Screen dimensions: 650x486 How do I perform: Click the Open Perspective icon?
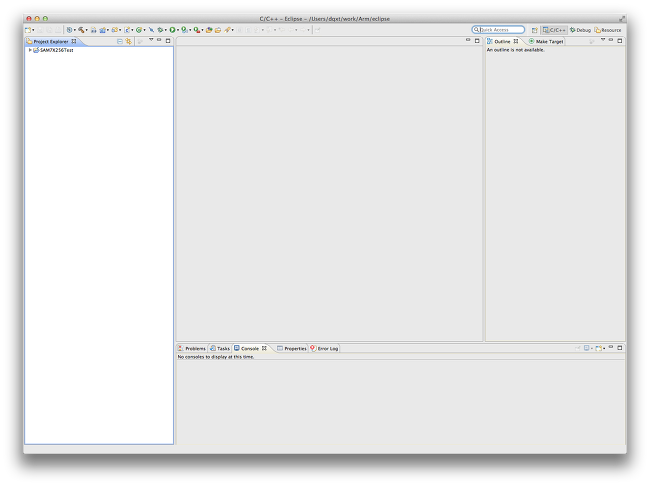(x=534, y=30)
